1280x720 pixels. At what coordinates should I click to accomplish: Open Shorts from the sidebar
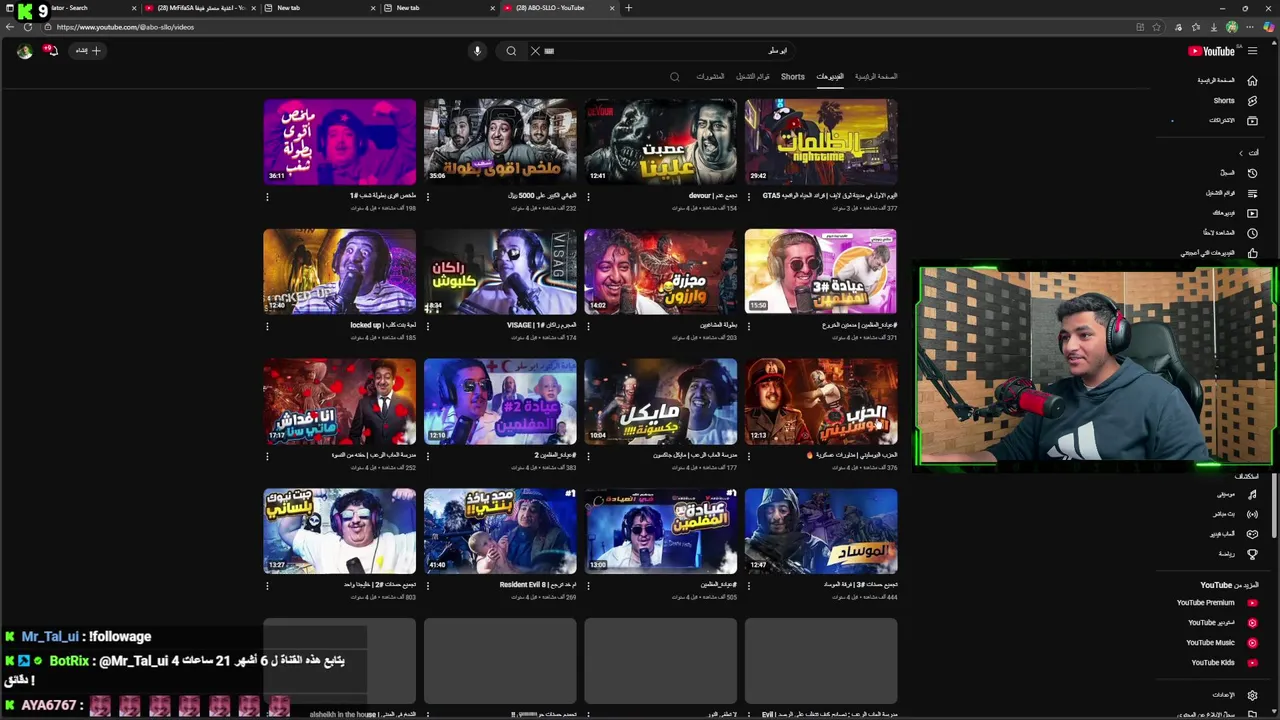[x=1224, y=100]
